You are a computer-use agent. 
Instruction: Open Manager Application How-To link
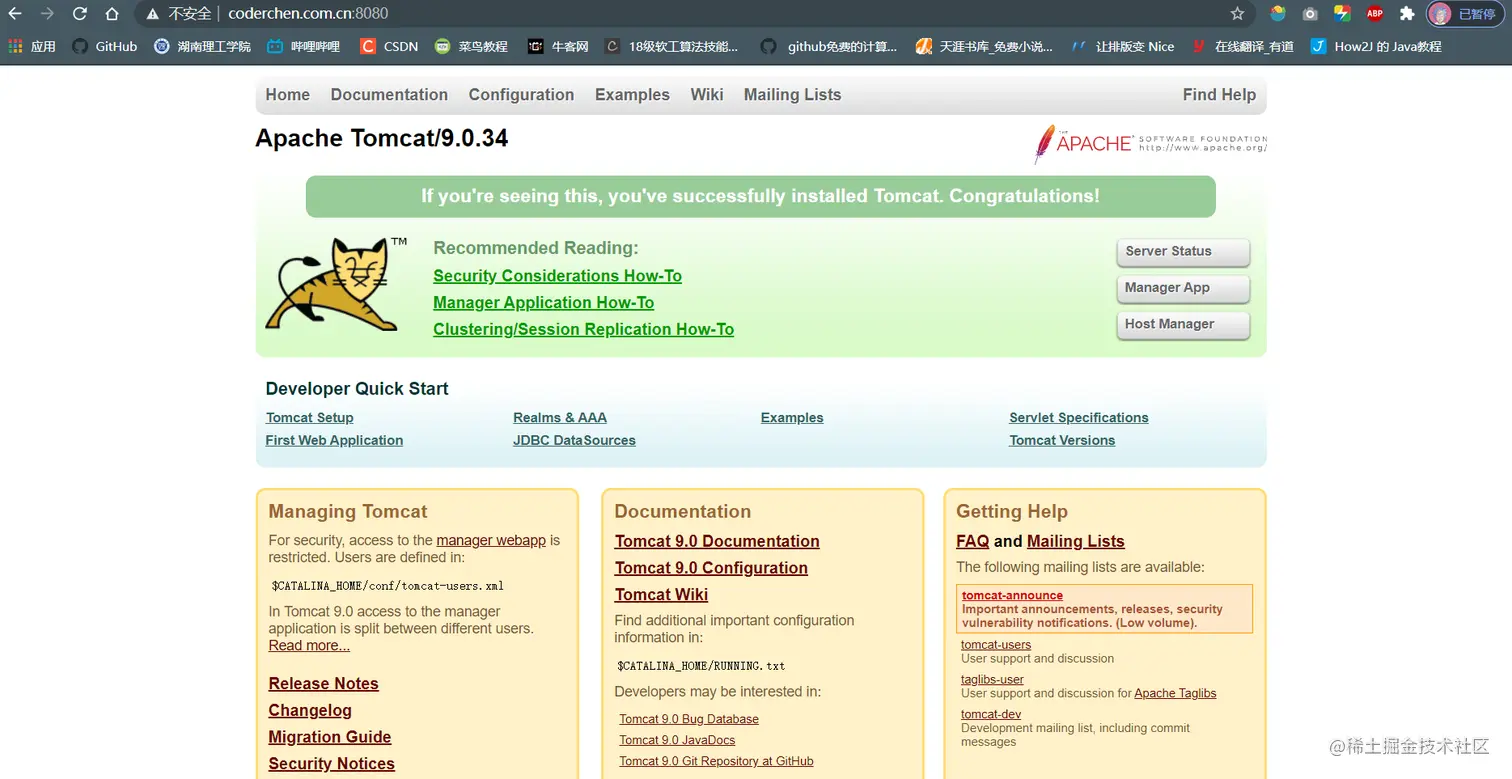[x=543, y=303]
